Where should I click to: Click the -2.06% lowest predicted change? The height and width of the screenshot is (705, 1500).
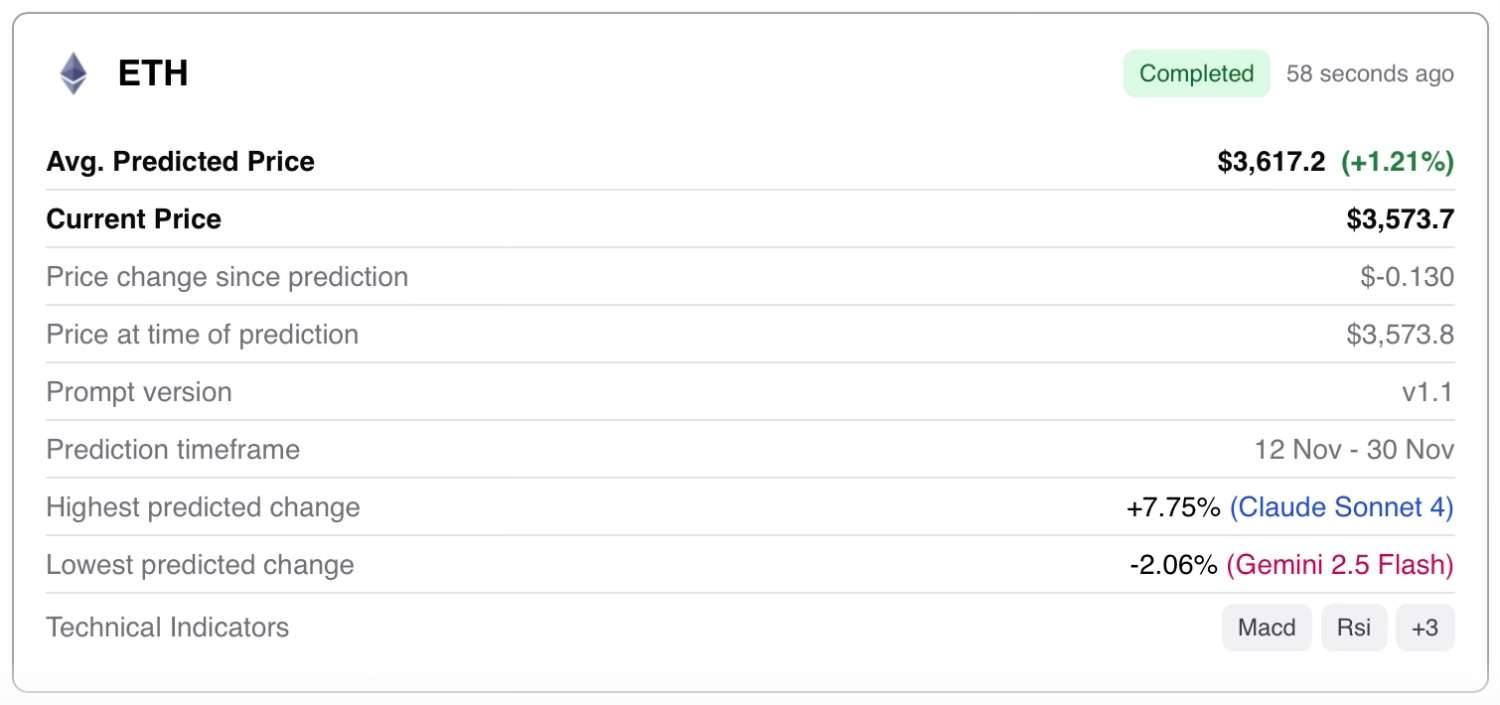[x=1174, y=565]
